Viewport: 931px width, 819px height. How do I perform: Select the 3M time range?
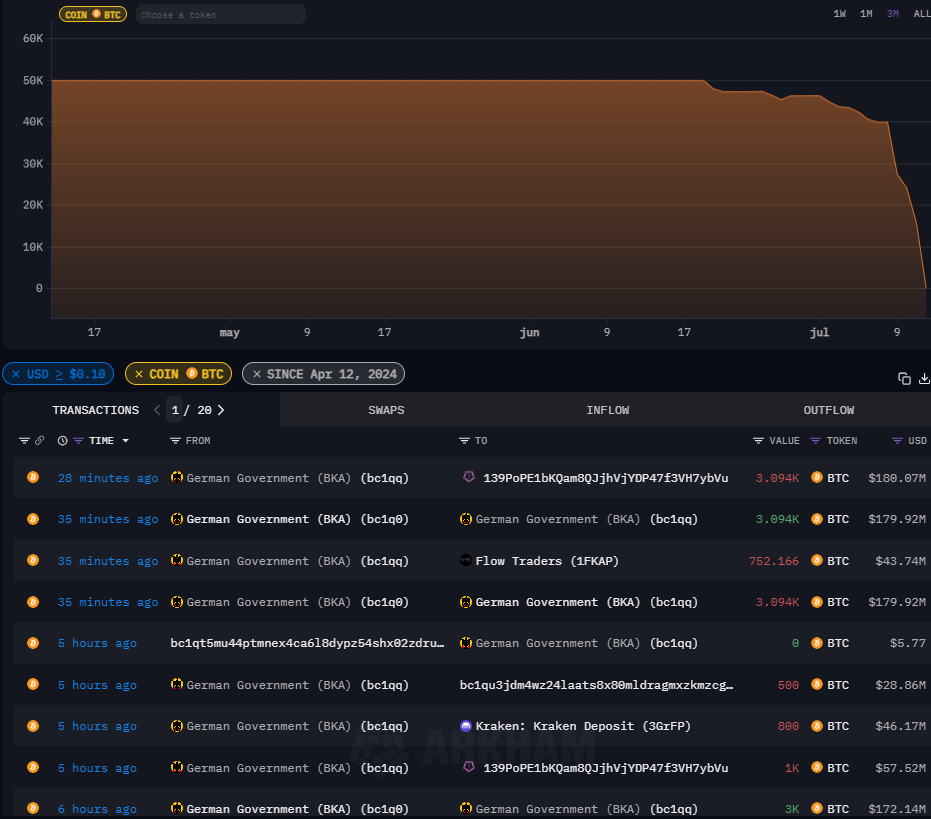(893, 14)
